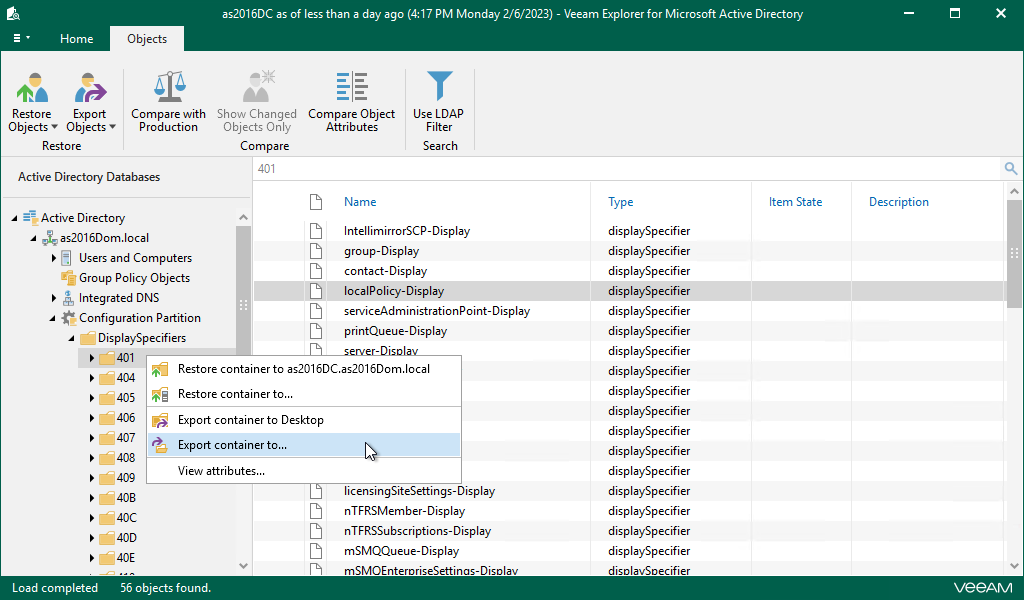Image resolution: width=1024 pixels, height=600 pixels.
Task: Choose Restore container to... option
Action: [235, 394]
